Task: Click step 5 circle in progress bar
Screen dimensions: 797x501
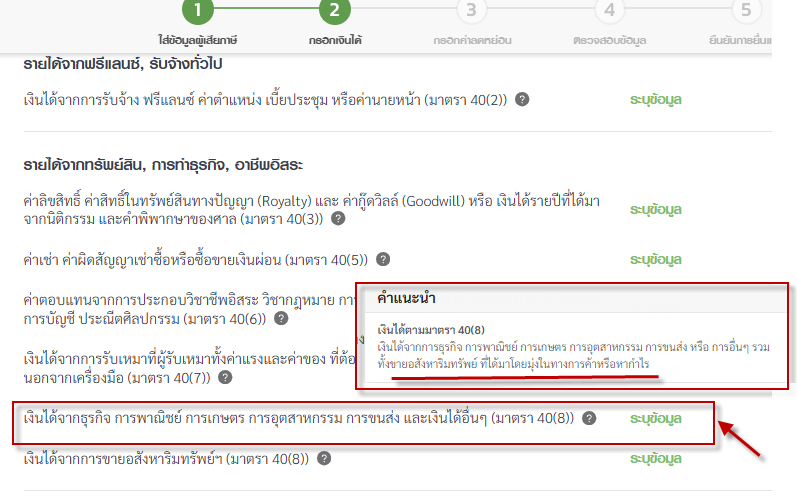Action: point(744,12)
